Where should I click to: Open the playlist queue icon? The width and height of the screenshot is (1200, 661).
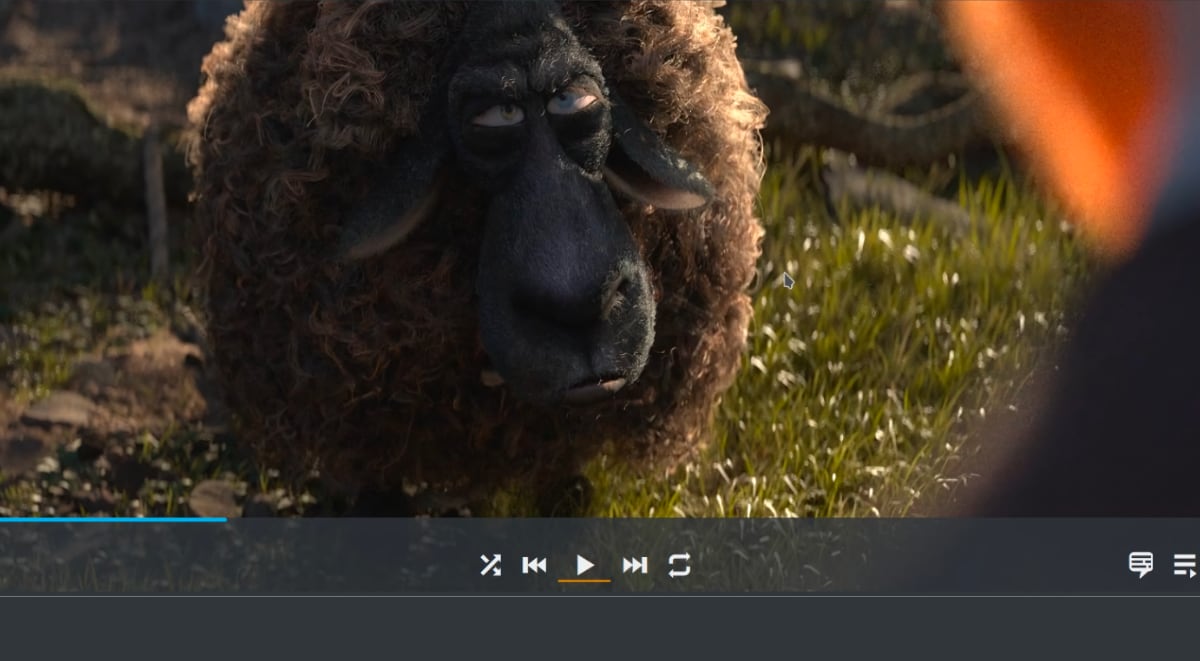[1185, 566]
